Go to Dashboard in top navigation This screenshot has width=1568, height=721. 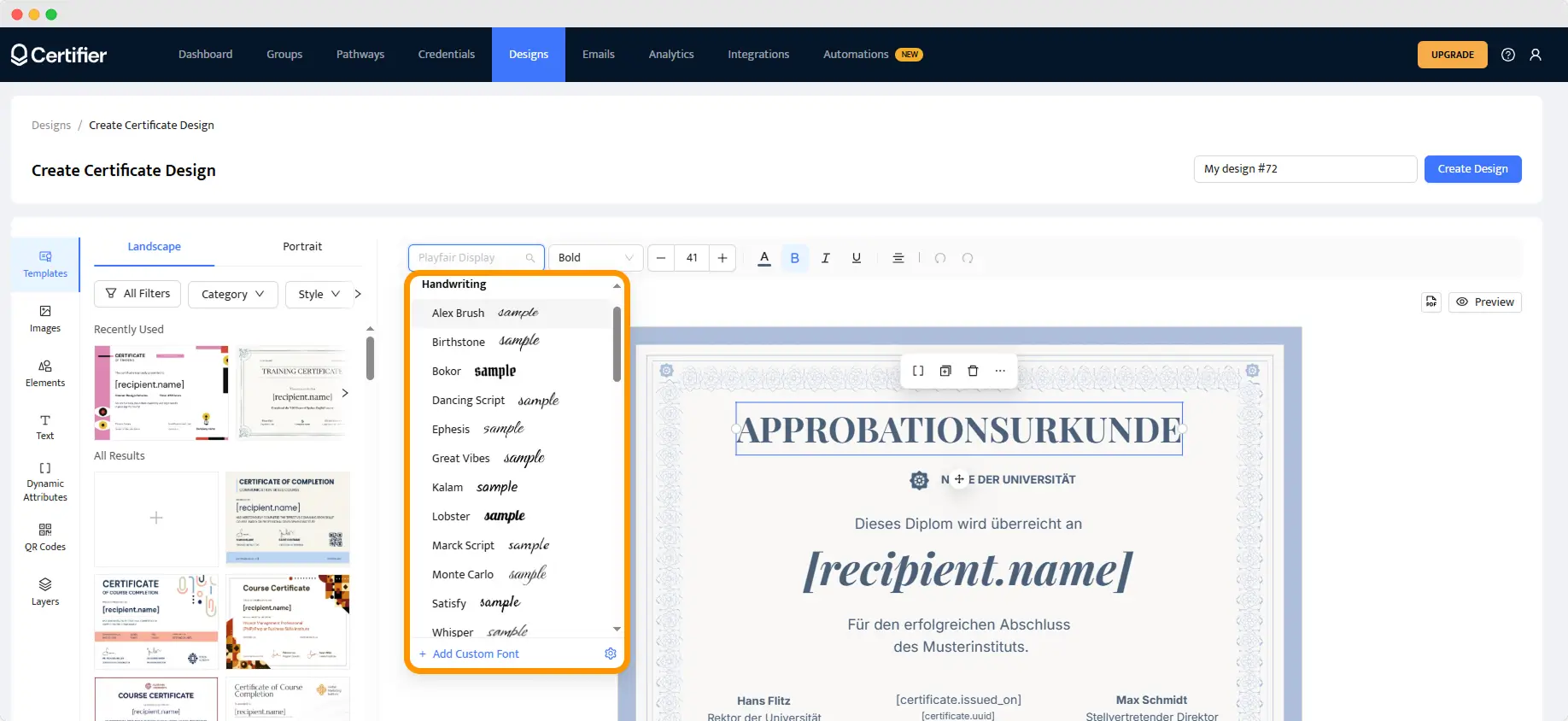(x=205, y=55)
